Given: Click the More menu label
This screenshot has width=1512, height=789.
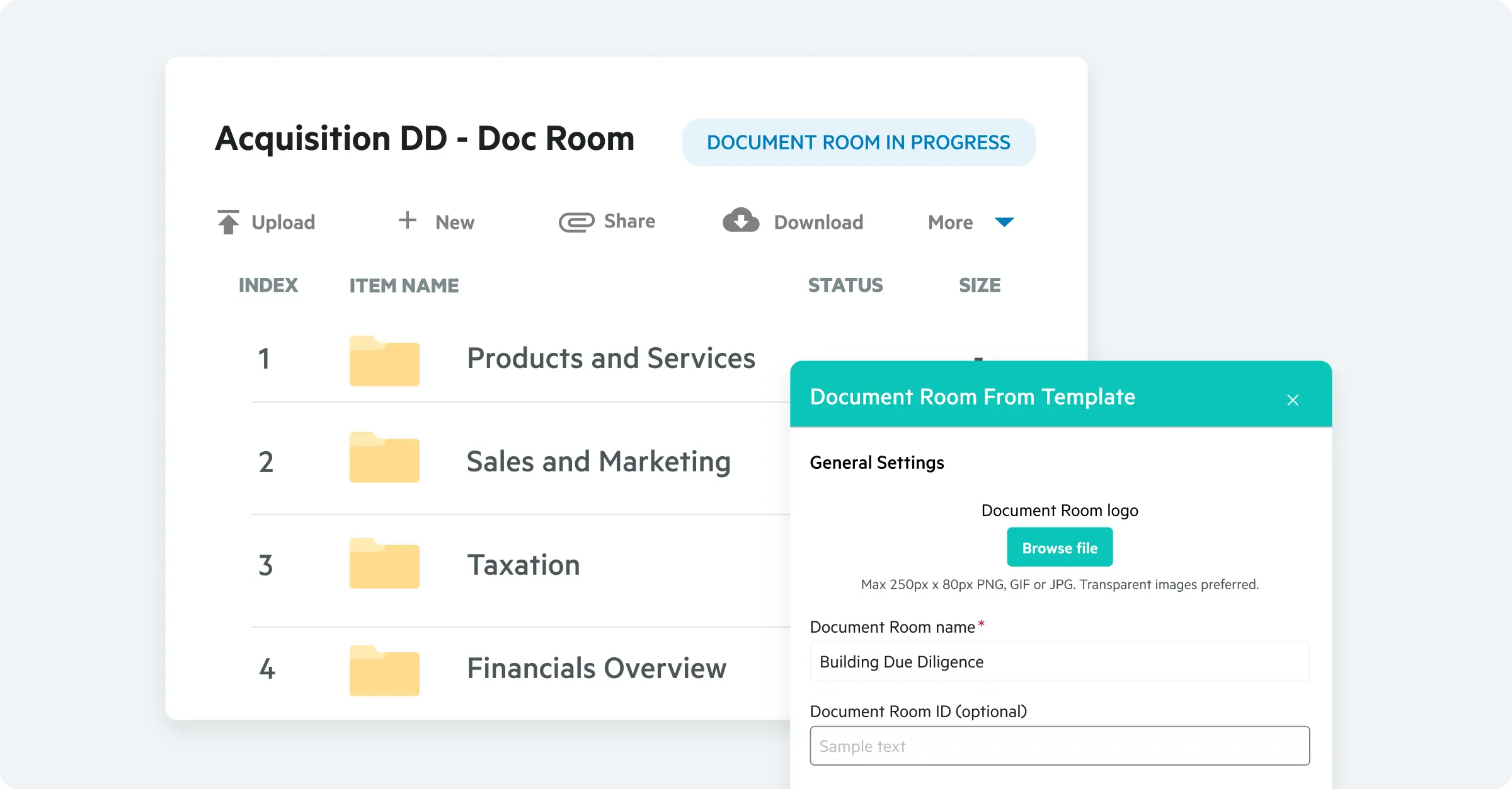Looking at the screenshot, I should click(951, 222).
